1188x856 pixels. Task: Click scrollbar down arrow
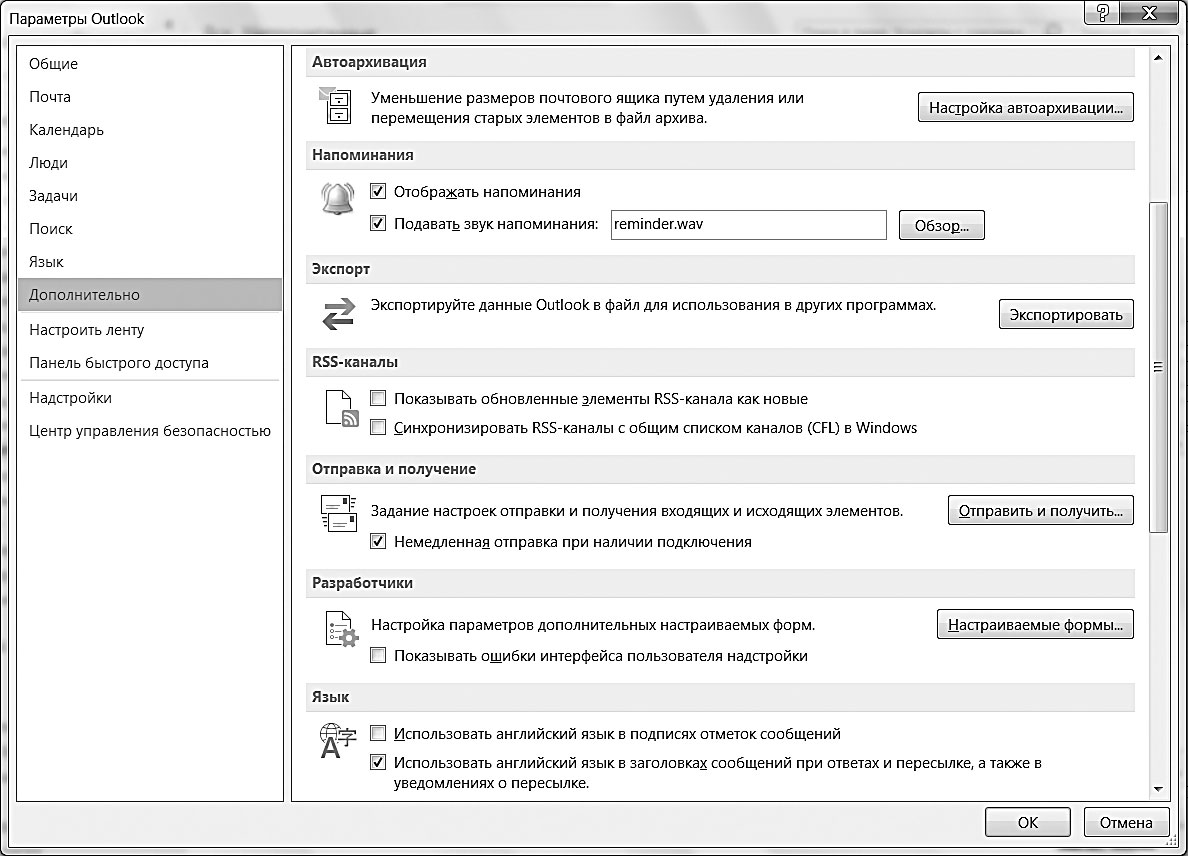pyautogui.click(x=1158, y=789)
